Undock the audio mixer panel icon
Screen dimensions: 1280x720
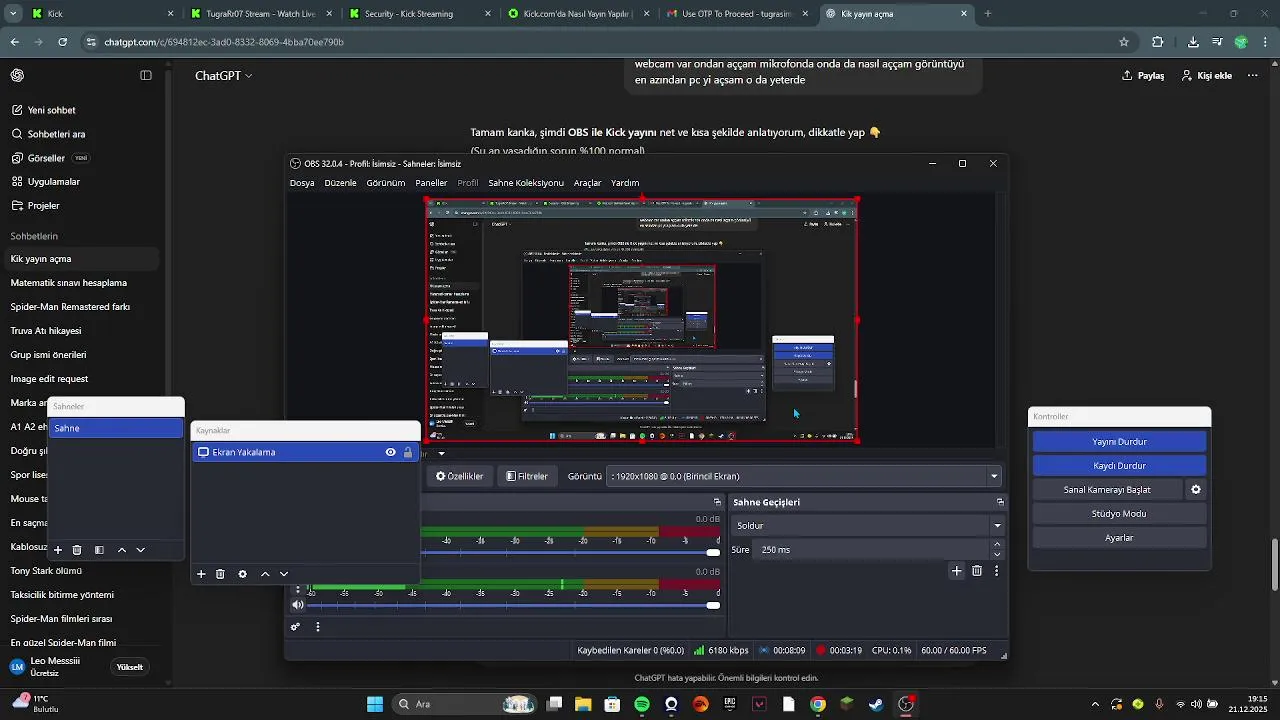[717, 502]
